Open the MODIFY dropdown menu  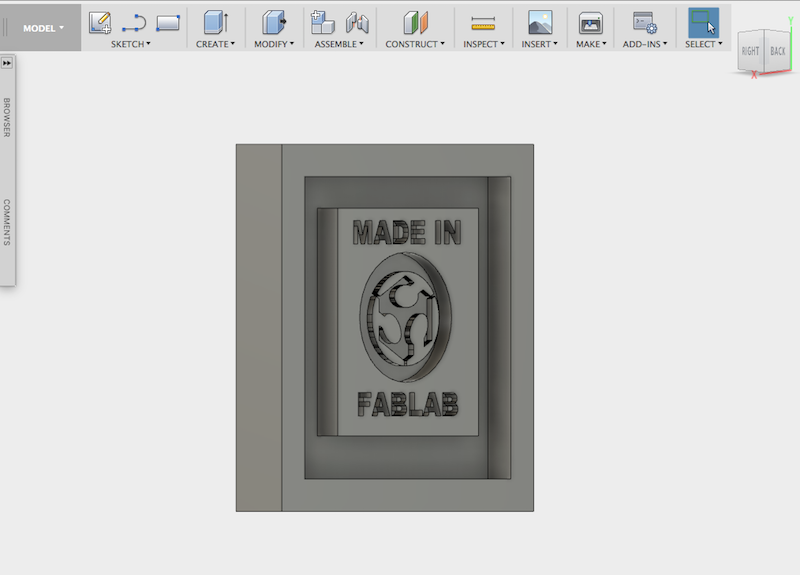tap(274, 44)
